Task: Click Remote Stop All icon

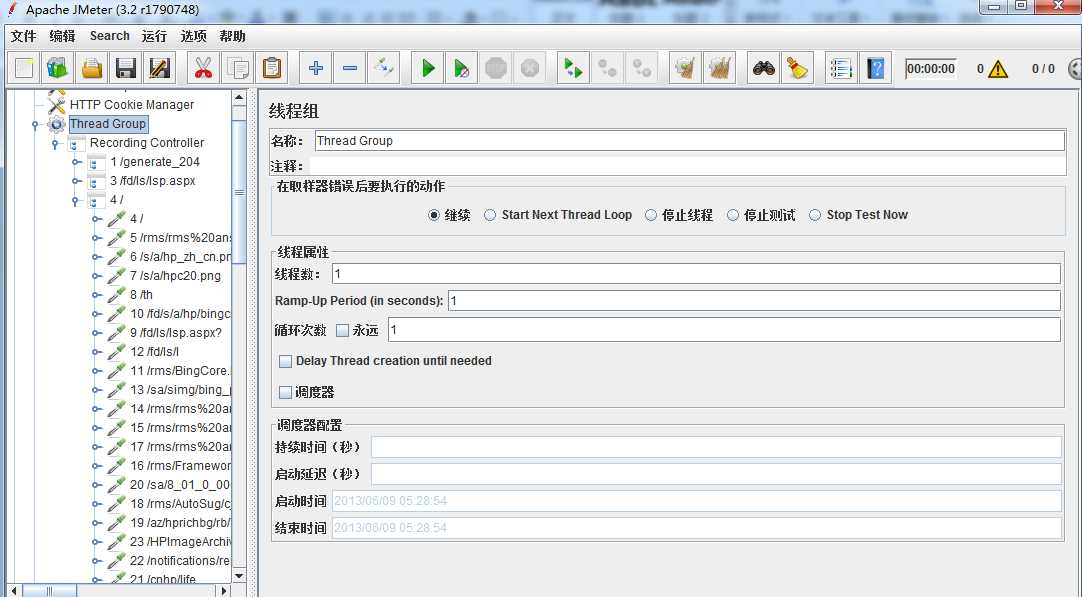Action: point(607,68)
